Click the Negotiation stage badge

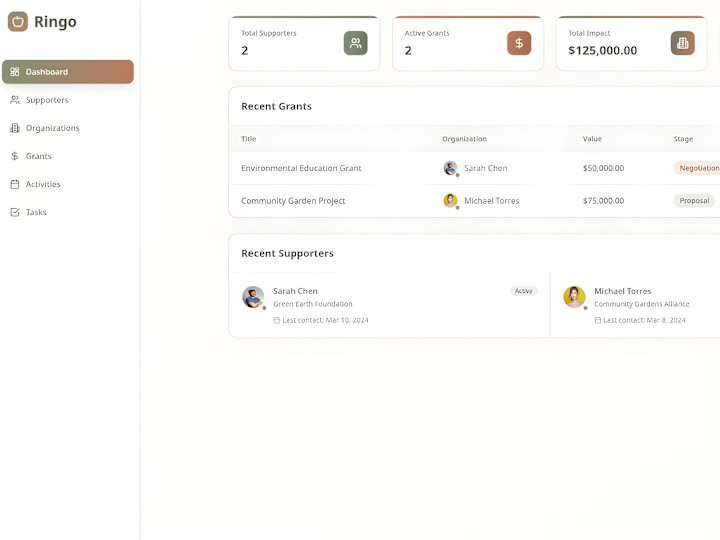pyautogui.click(x=697, y=168)
